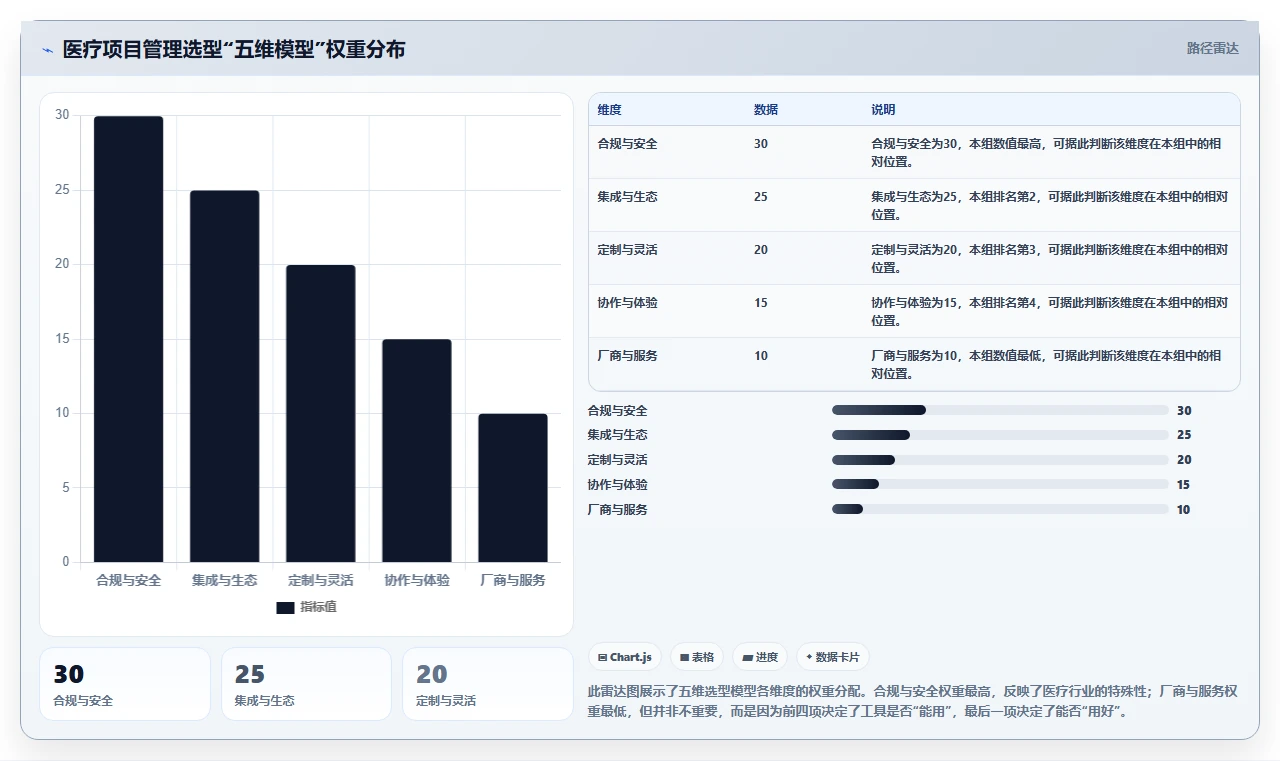Image resolution: width=1280 pixels, height=761 pixels.
Task: Toggle the 指标值 legend item
Action: (307, 607)
